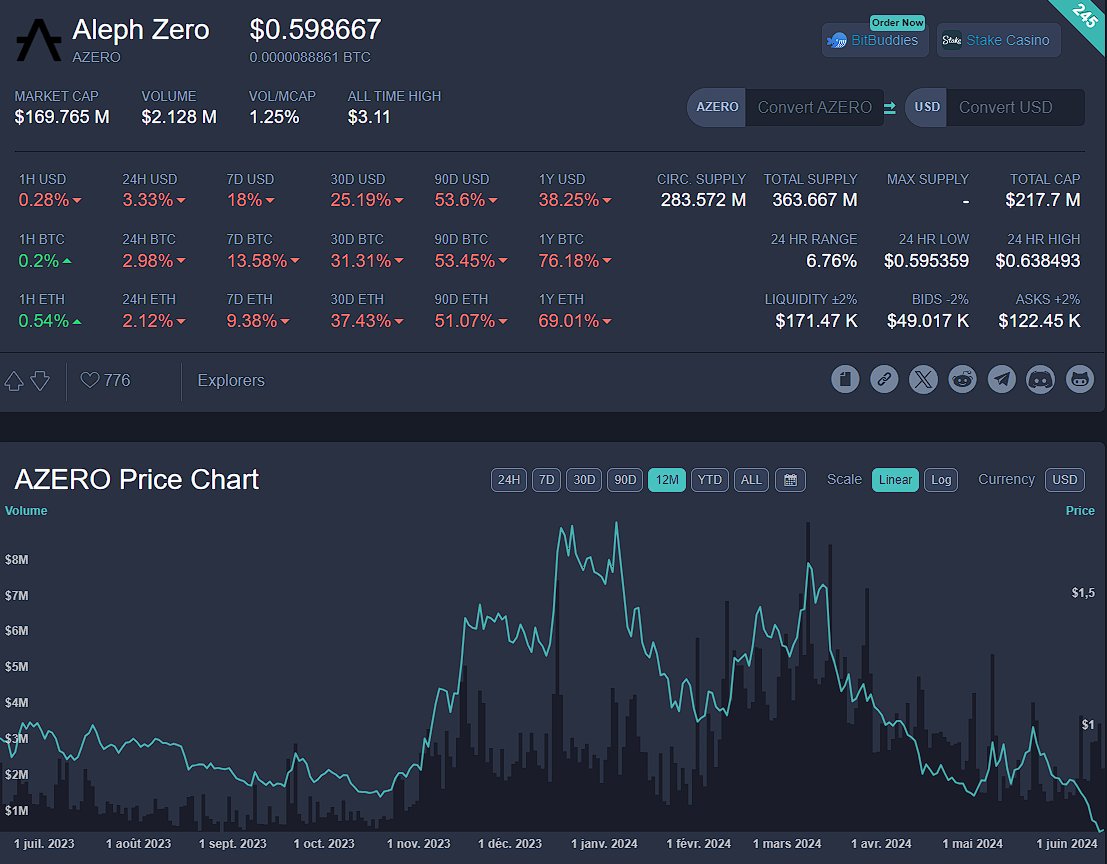This screenshot has height=864, width=1107.
Task: Click the 0.0000088861 BTC price
Action: coord(310,57)
